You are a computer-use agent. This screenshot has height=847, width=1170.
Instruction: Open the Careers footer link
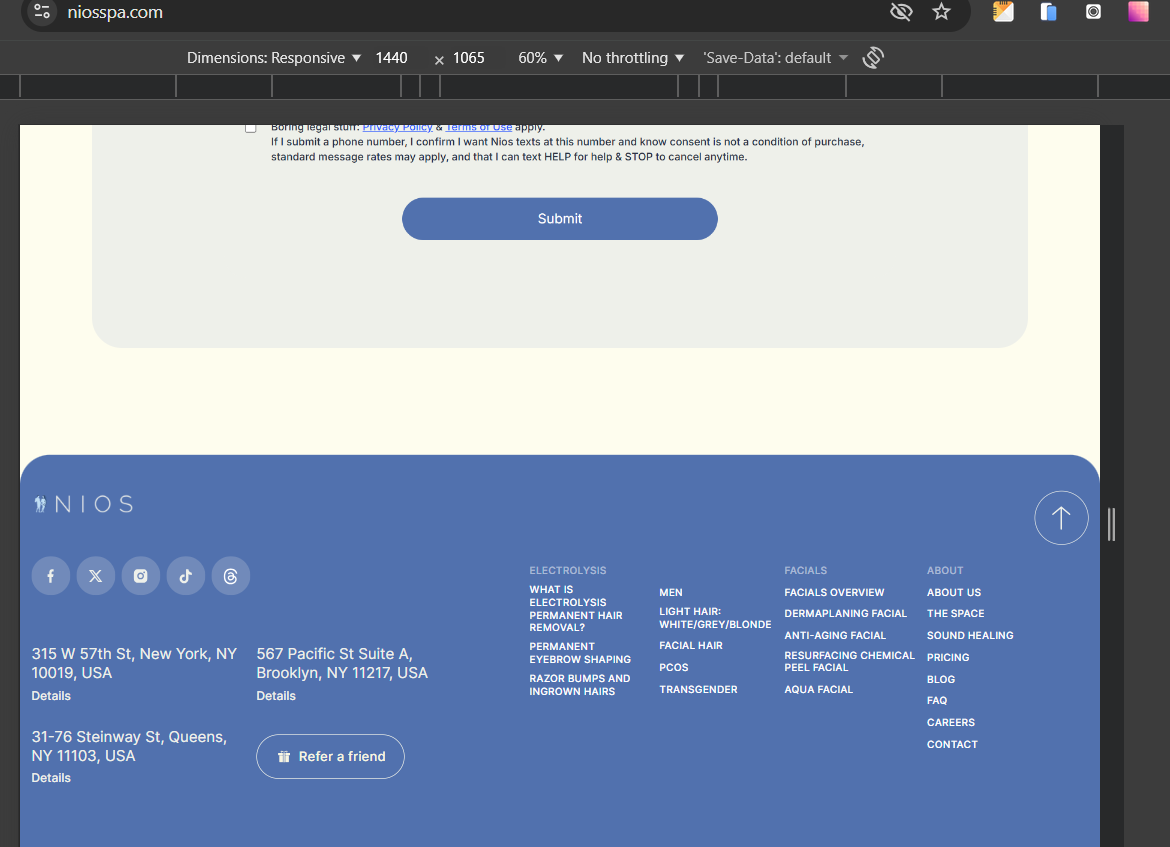pos(951,722)
